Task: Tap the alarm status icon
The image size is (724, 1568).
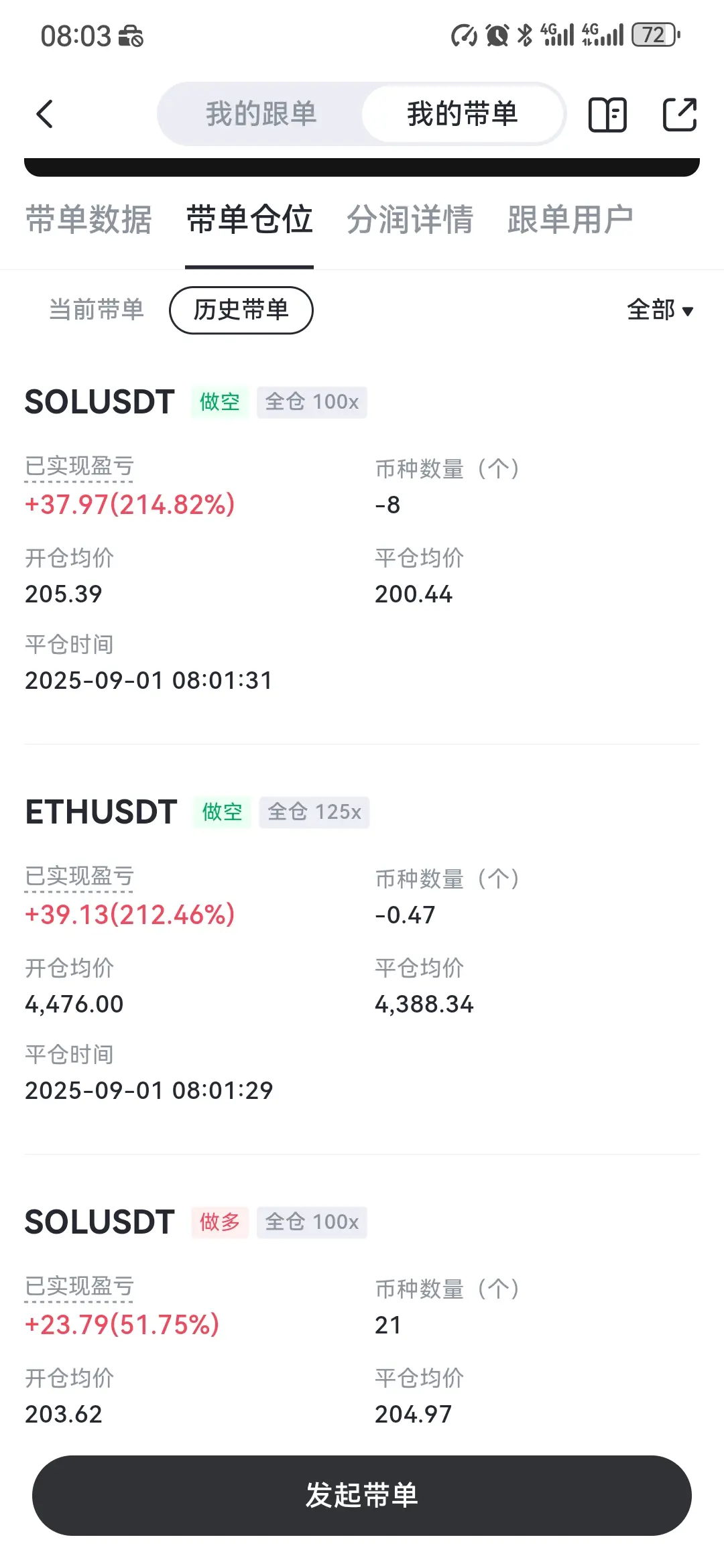Action: 497,35
